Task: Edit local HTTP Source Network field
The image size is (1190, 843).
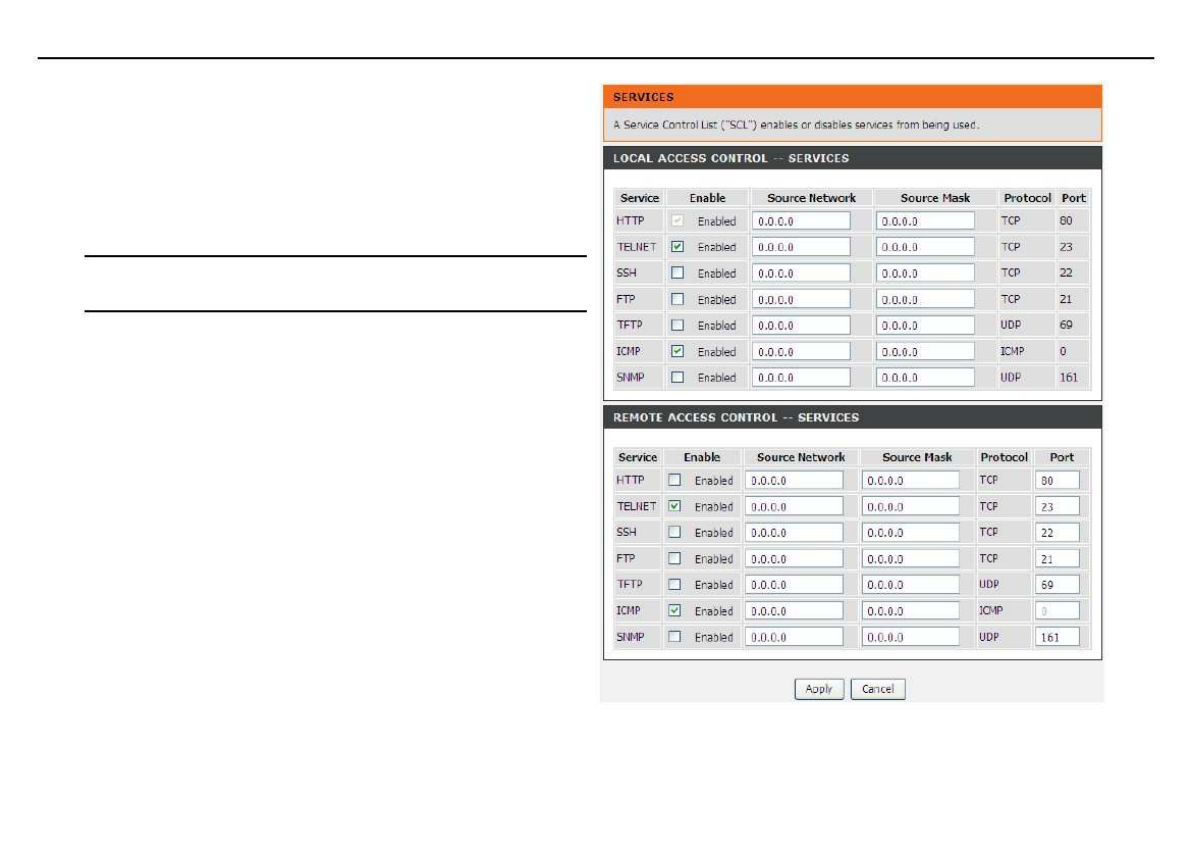Action: 801,221
